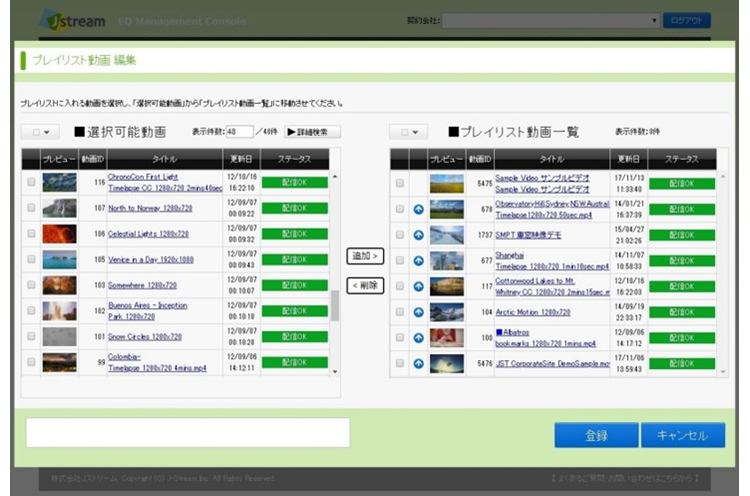
Task: Check the ChronoCon First Light row checkbox
Action: (x=31, y=182)
